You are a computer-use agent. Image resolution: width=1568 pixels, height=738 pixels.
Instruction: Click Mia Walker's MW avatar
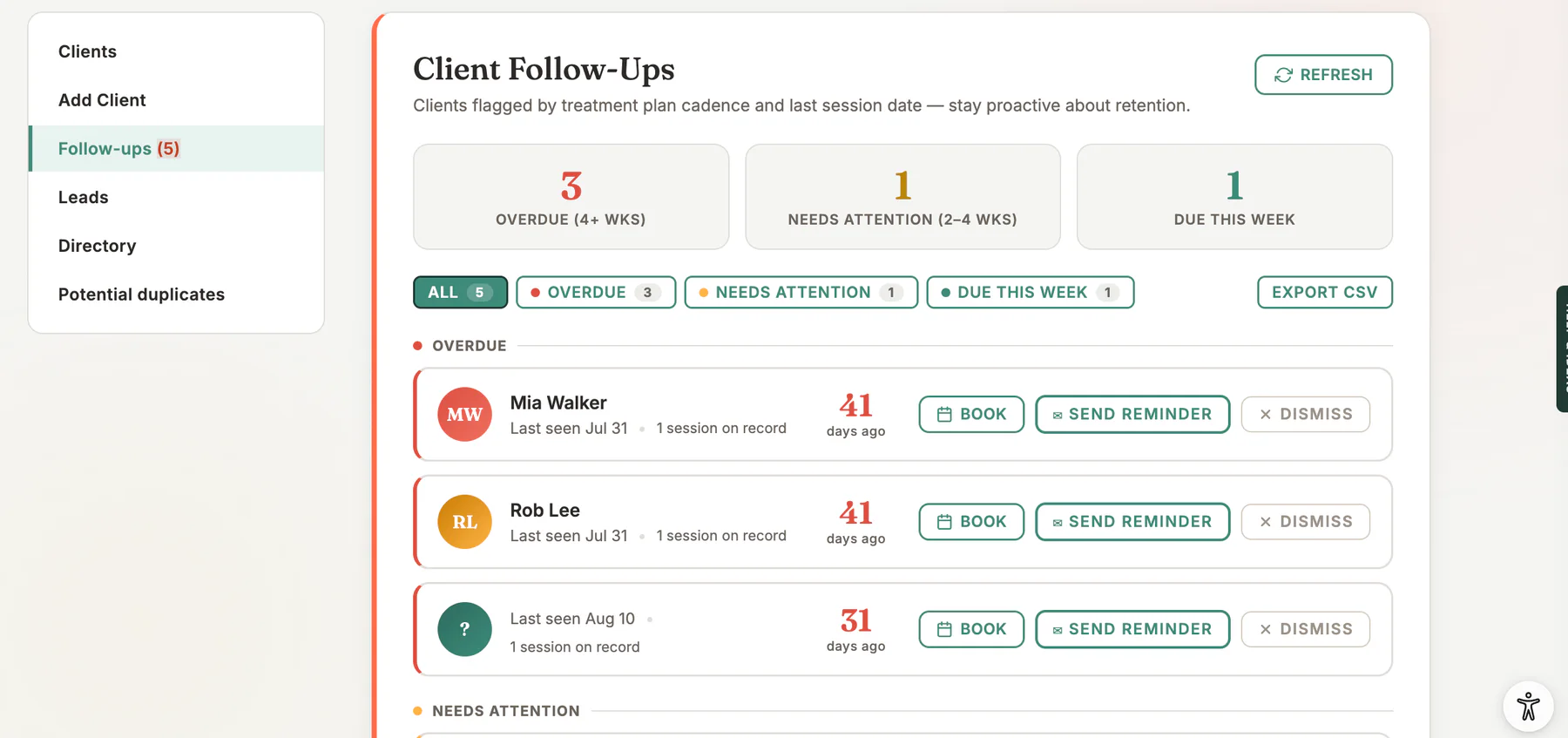pos(464,414)
